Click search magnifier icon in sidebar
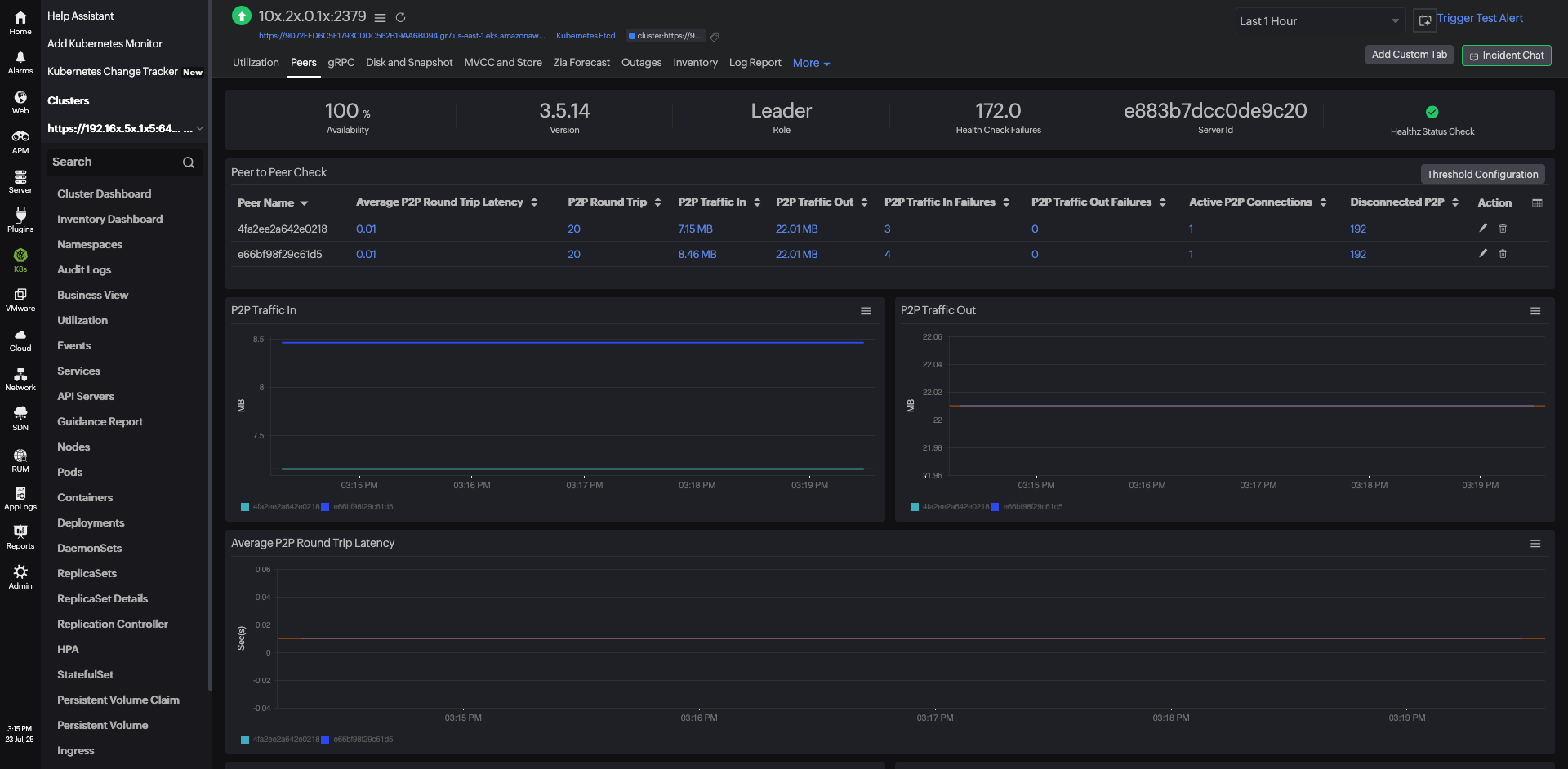This screenshot has width=1568, height=769. tap(189, 162)
